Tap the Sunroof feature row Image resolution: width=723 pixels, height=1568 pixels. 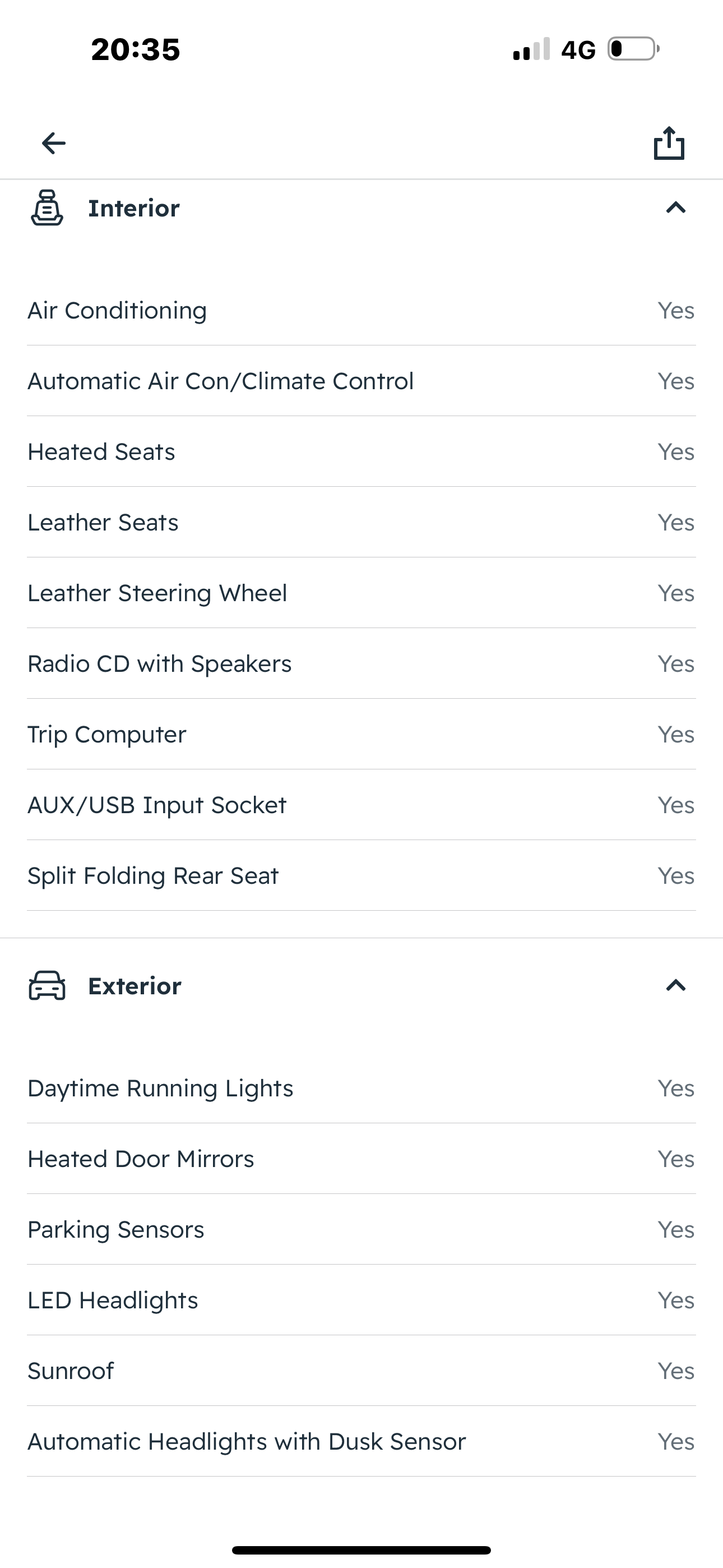[x=361, y=1371]
